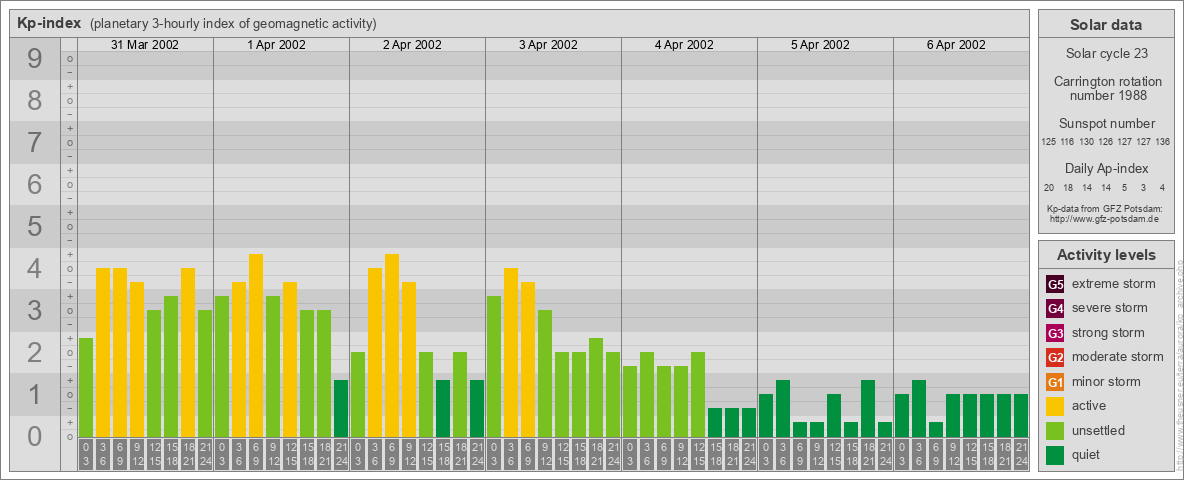1184x480 pixels.
Task: Click the G4 severe storm legend icon
Action: (x=1055, y=308)
